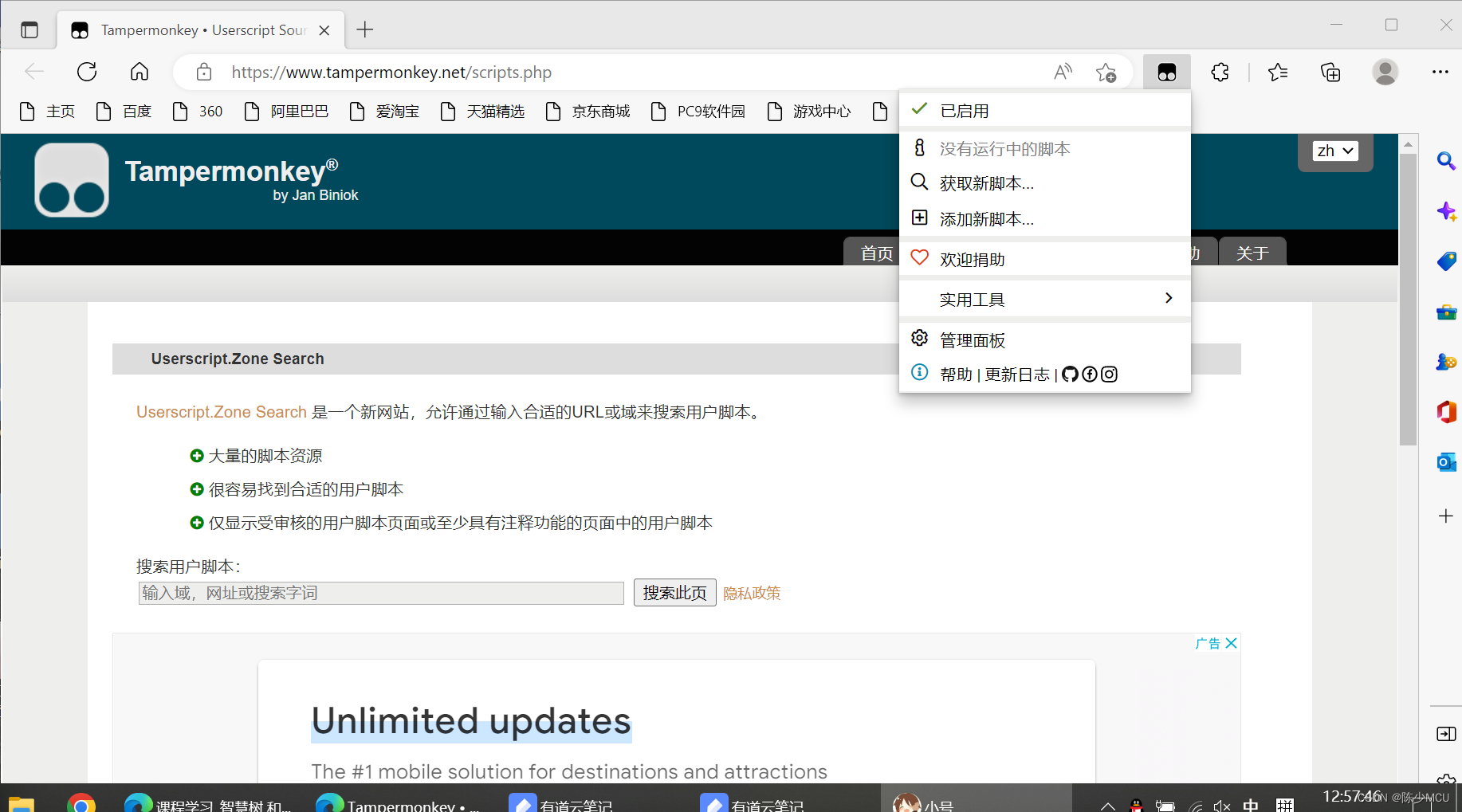Screen dimensions: 1462x812
Task: Open the zh language dropdown
Action: pyautogui.click(x=1335, y=151)
